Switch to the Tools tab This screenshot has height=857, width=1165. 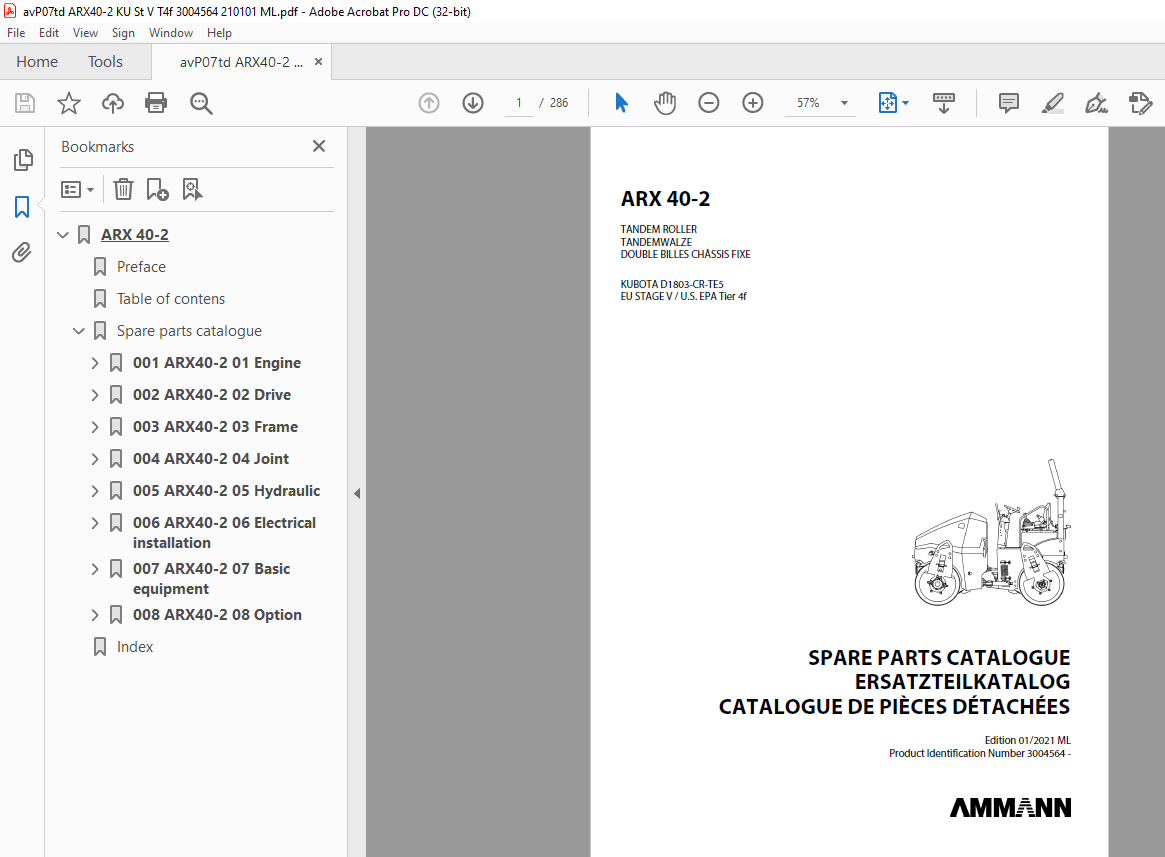(106, 62)
